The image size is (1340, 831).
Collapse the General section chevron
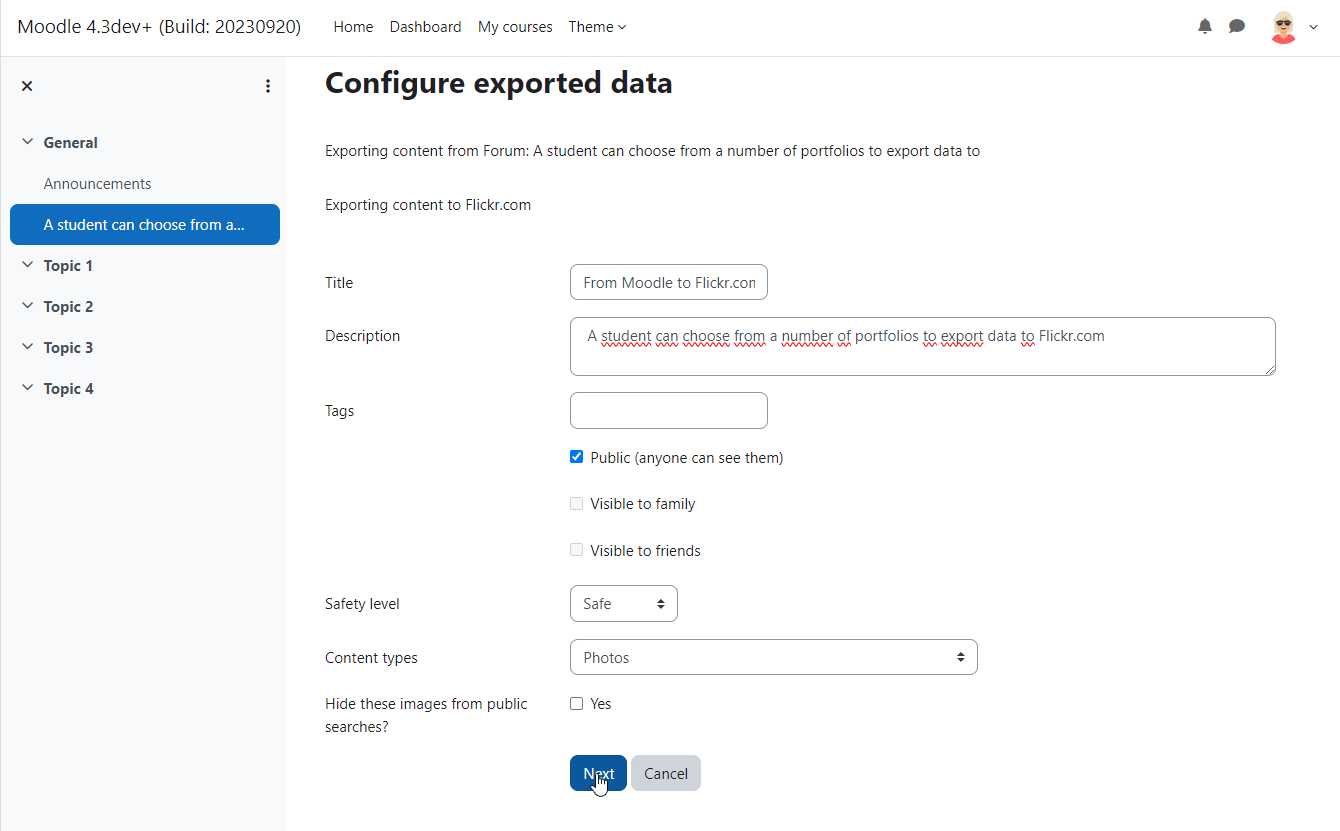27,143
